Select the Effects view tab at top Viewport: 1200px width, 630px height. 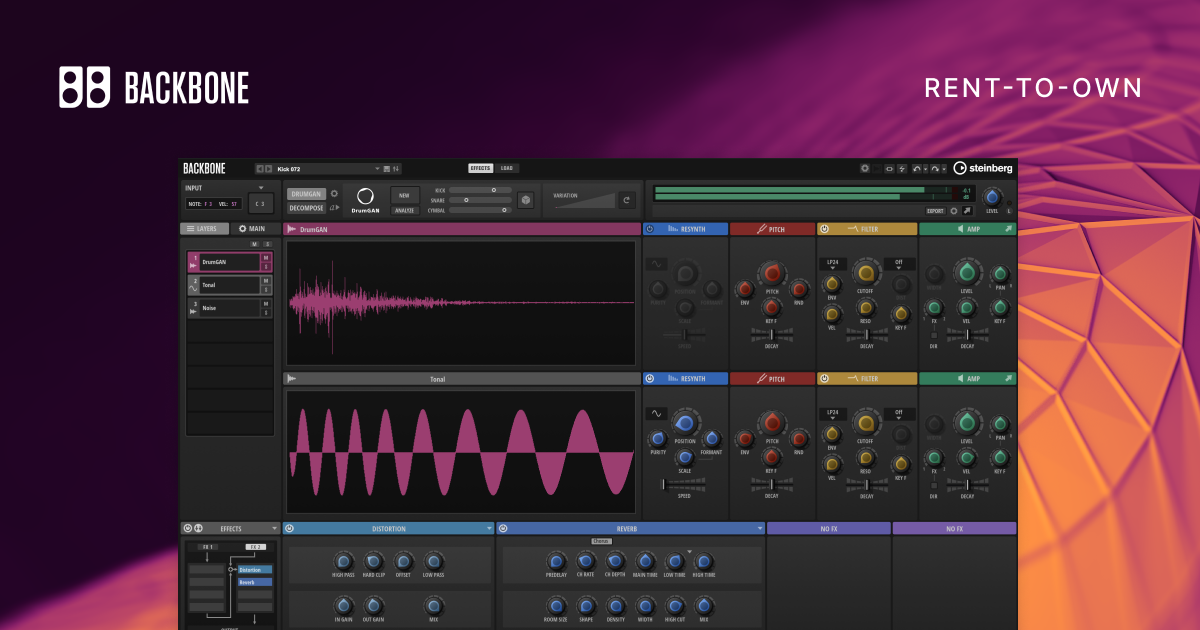click(x=480, y=168)
